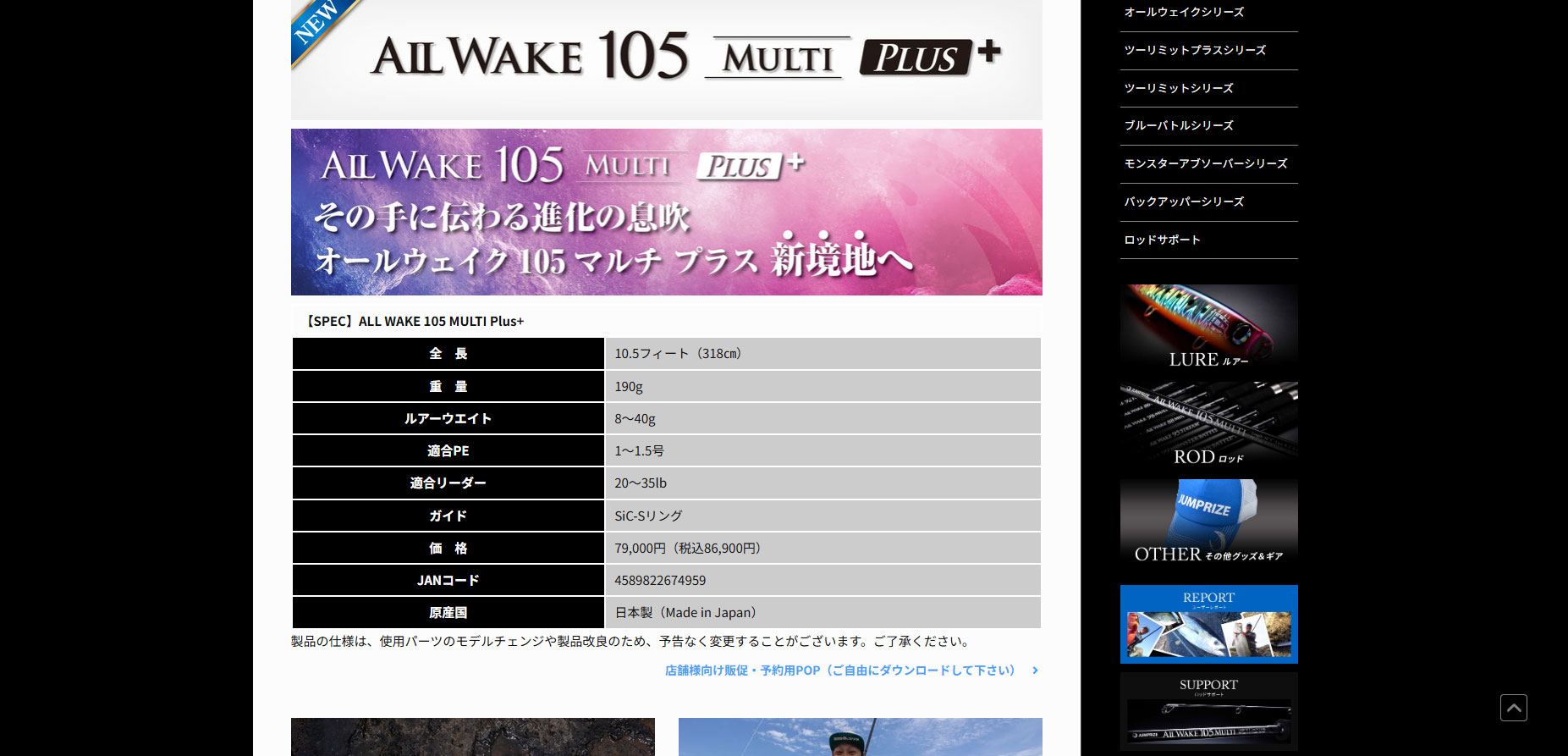Click the rocky-shore photo at bottom left

473,737
